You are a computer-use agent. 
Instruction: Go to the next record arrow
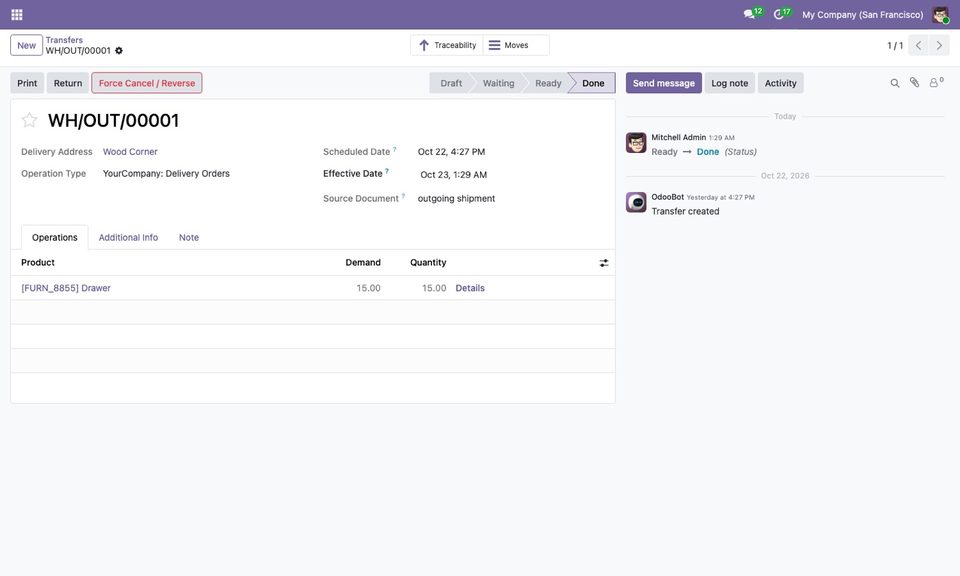tap(939, 45)
